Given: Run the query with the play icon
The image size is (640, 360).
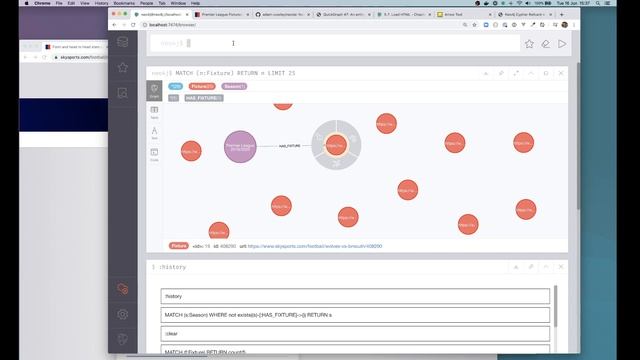Looking at the screenshot, I should [562, 44].
